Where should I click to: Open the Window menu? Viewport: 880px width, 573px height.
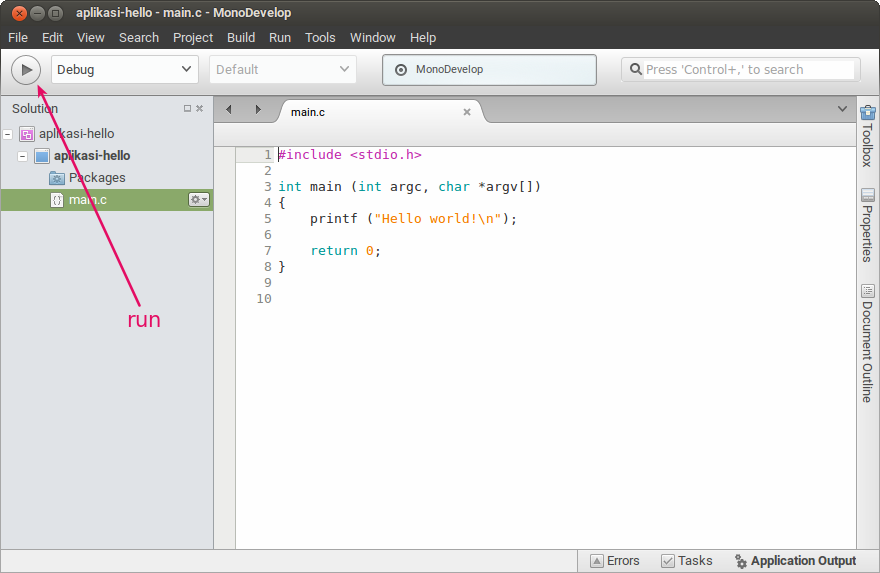(x=373, y=38)
